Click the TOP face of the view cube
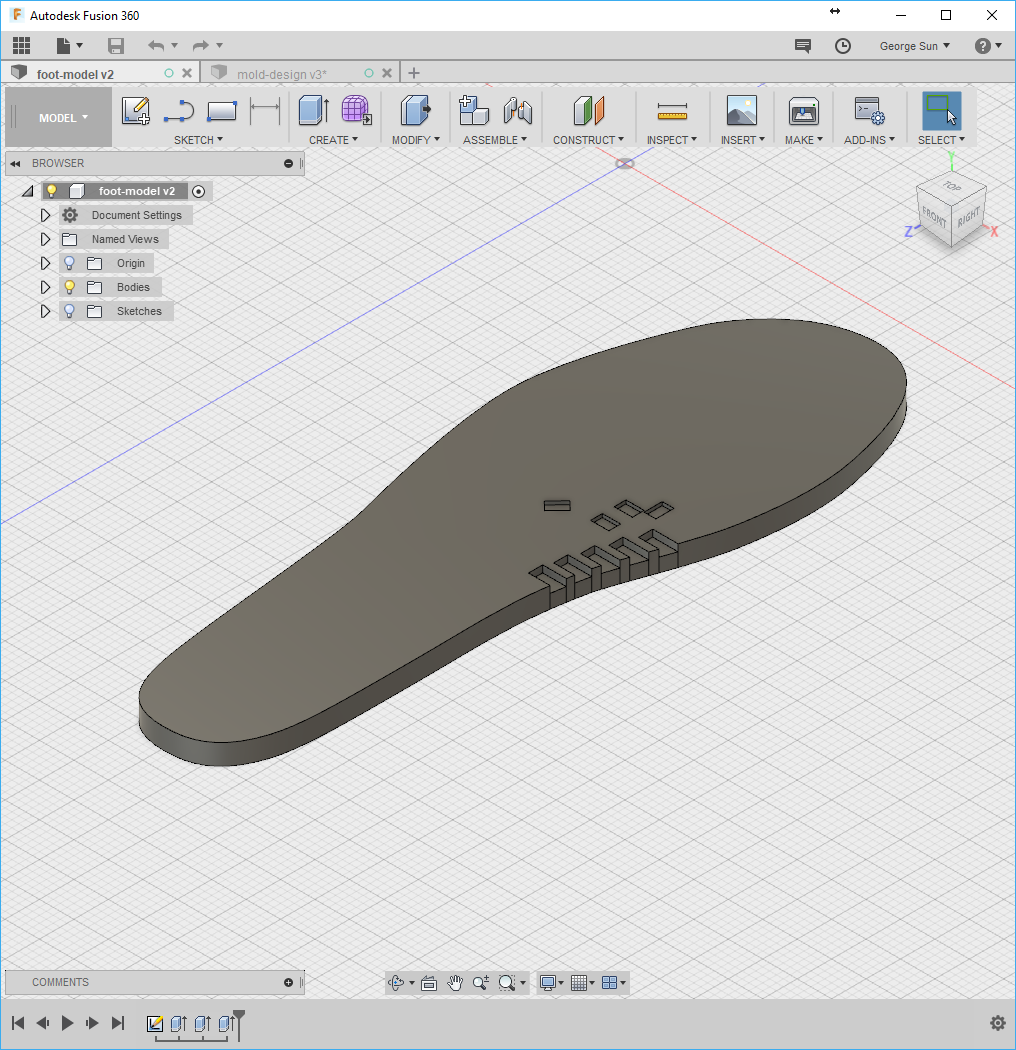This screenshot has width=1016, height=1050. (952, 185)
